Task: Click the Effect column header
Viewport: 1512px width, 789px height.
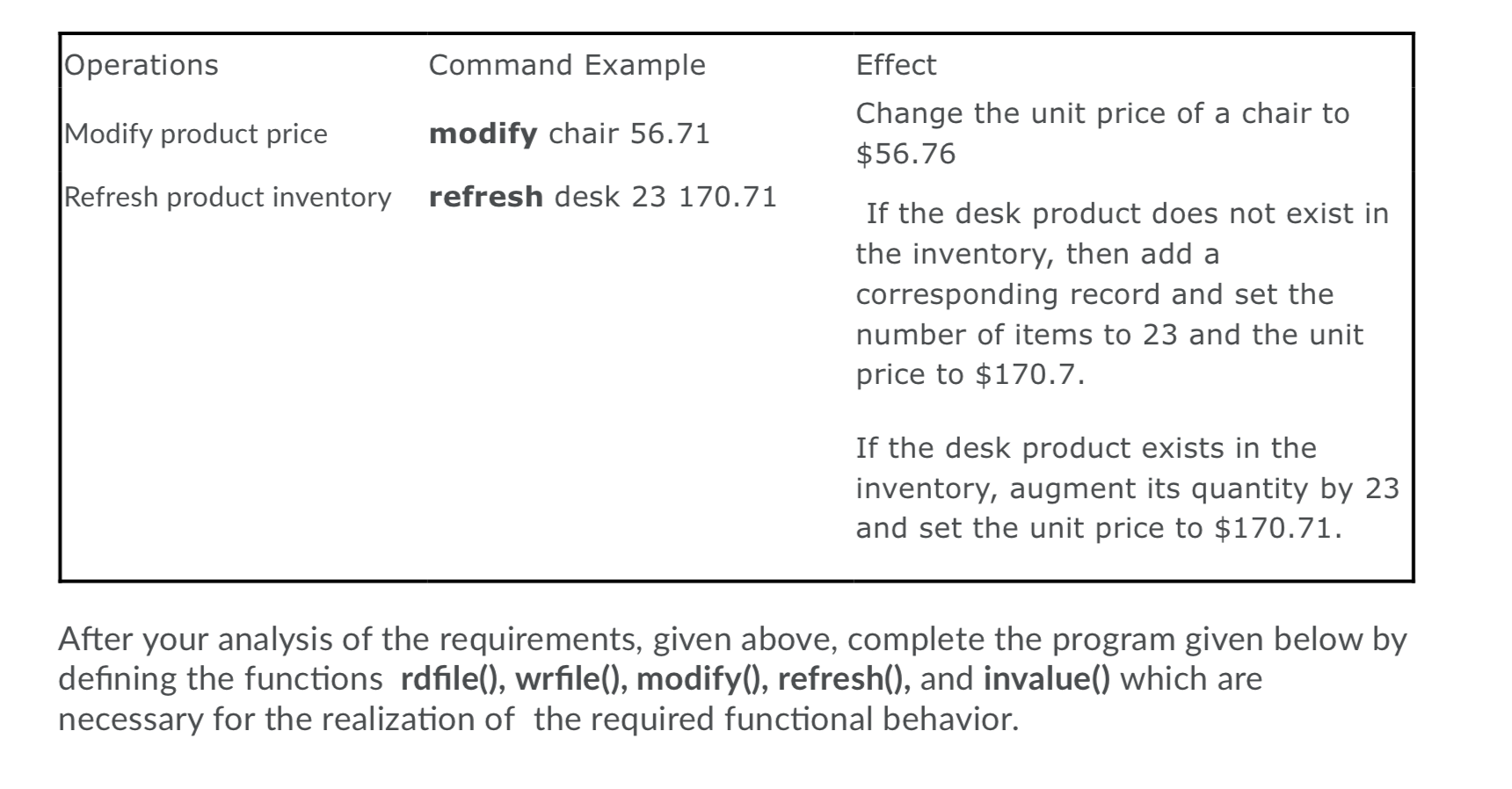Action: [x=896, y=65]
